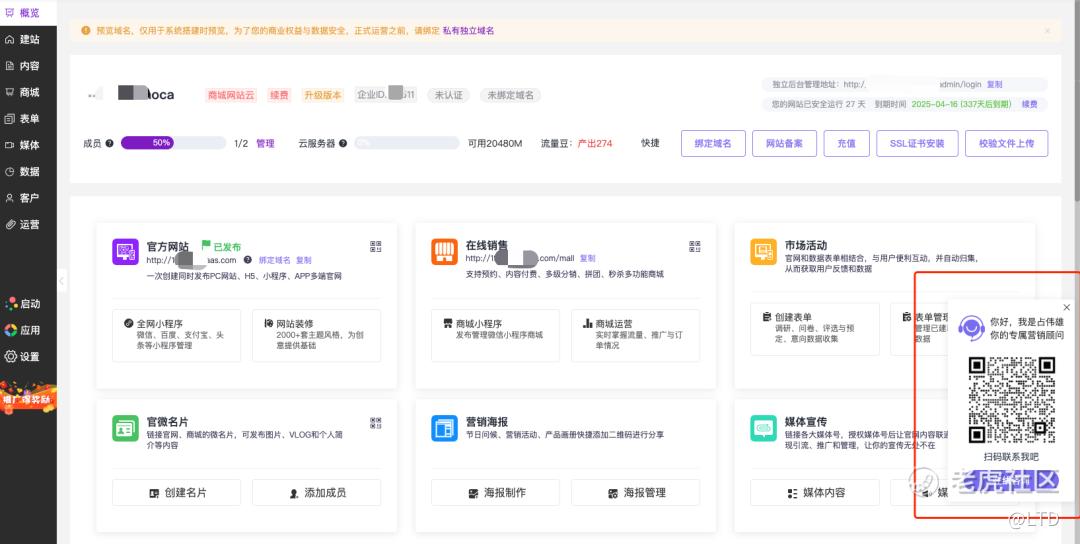
Task: Open 商城 in the sidebar menu
Action: pos(22,92)
